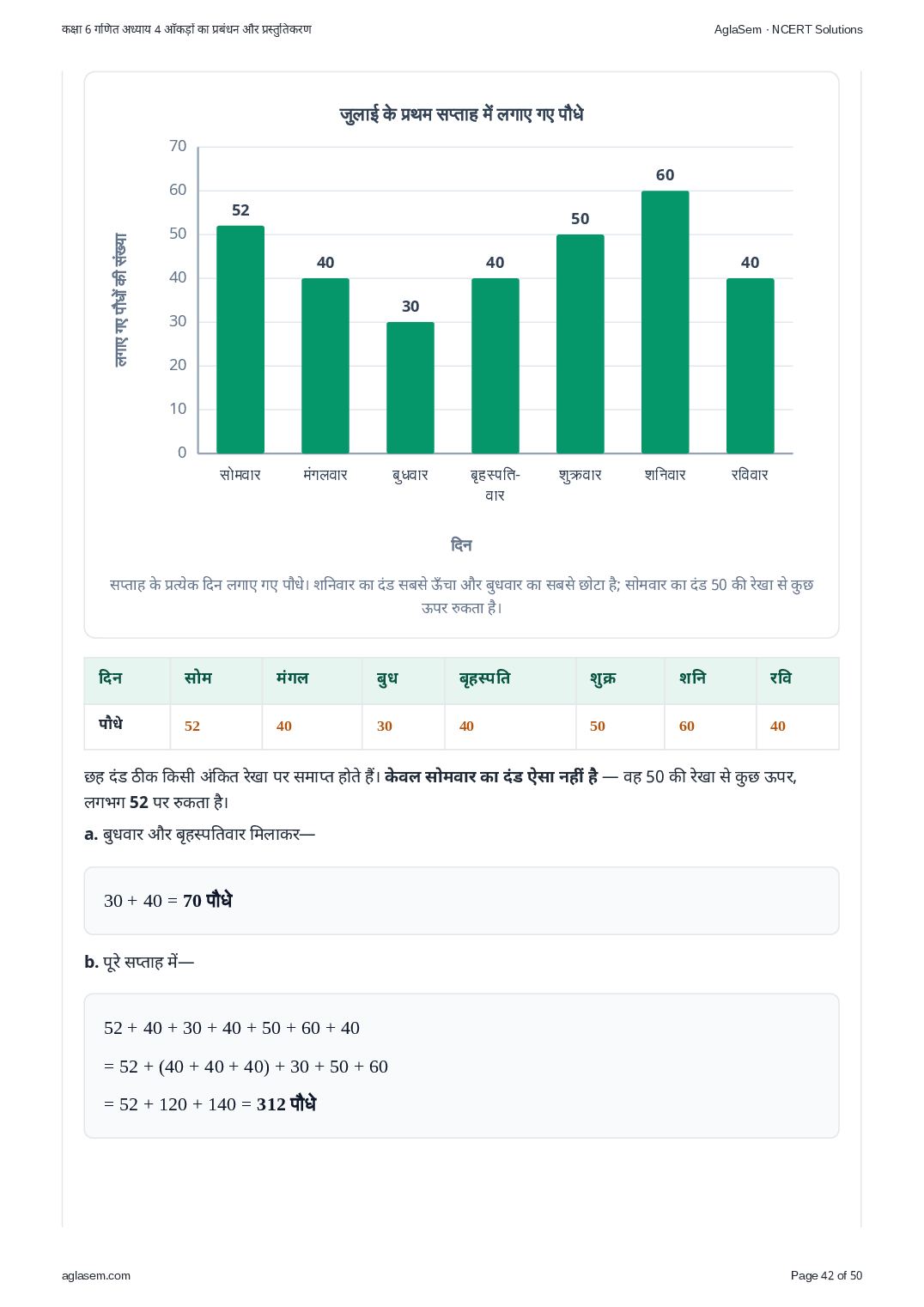
Task: Click the aglasem.com footer link
Action: 96,1275
